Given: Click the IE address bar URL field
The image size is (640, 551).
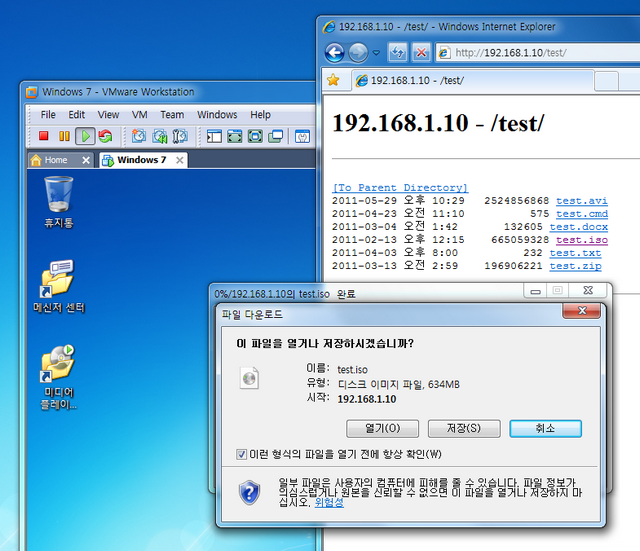Looking at the screenshot, I should [x=539, y=53].
